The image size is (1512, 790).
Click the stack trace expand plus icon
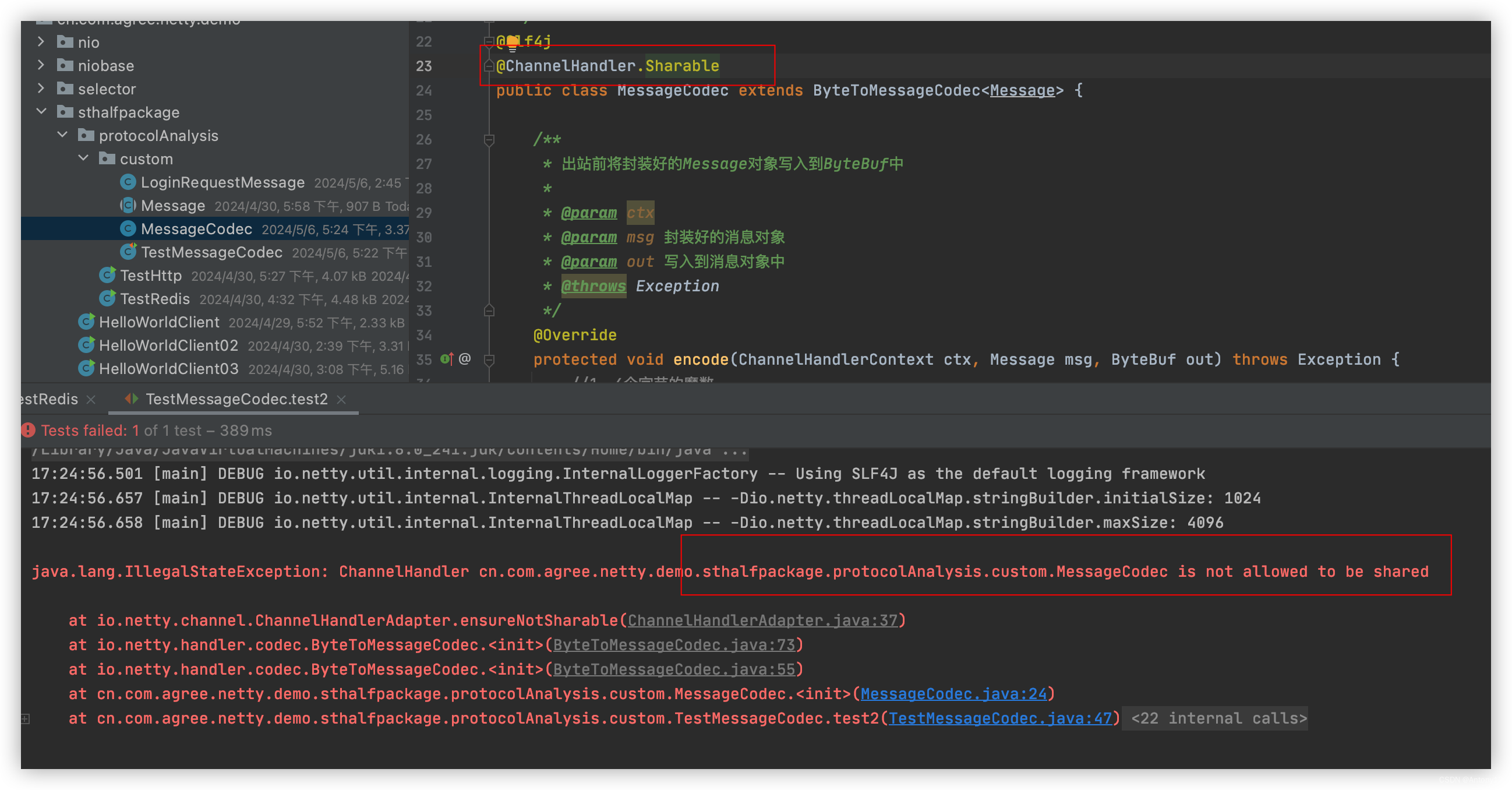point(25,718)
